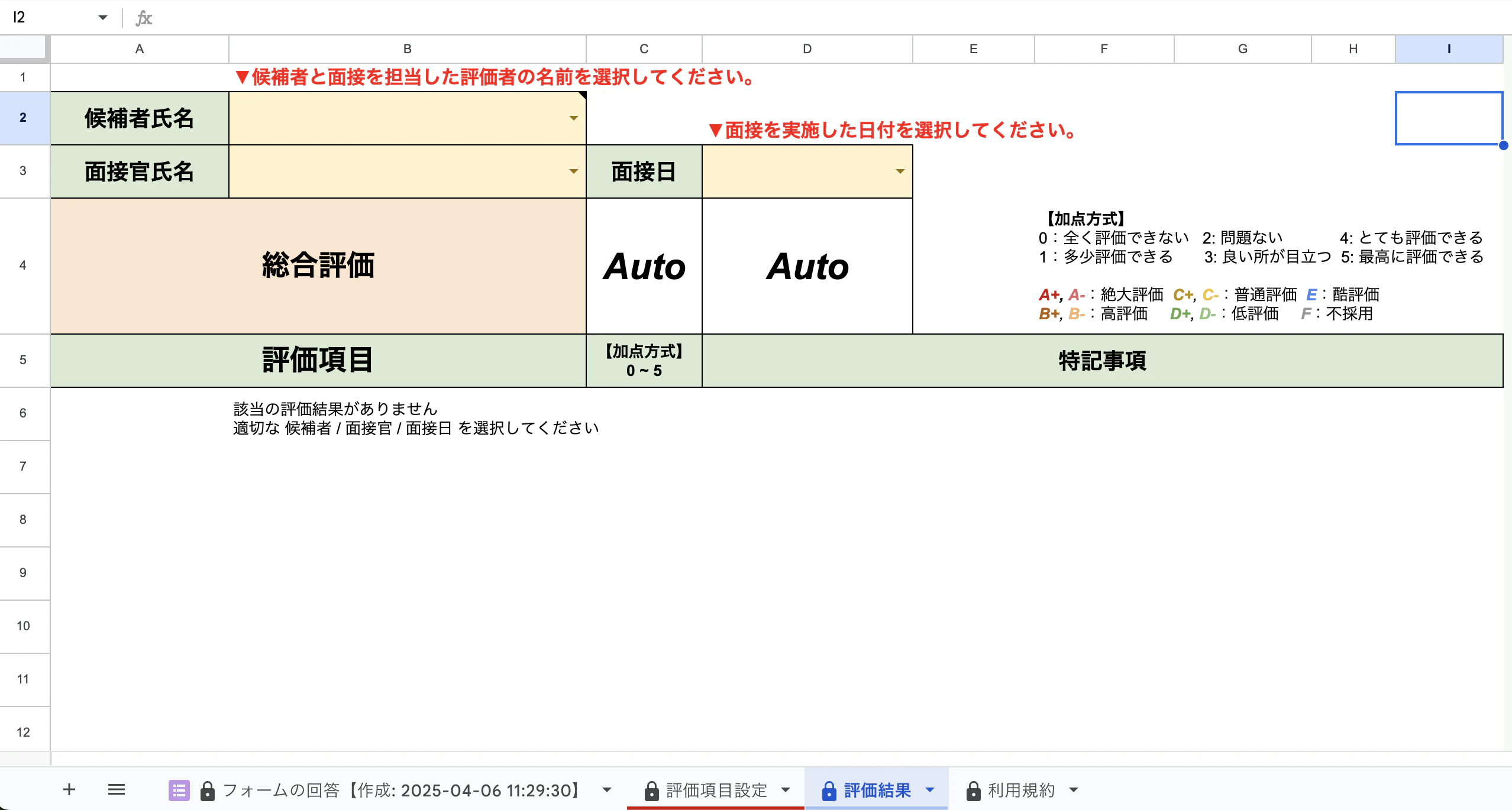The height and width of the screenshot is (810, 1512).
Task: Select column H header
Action: (1353, 49)
